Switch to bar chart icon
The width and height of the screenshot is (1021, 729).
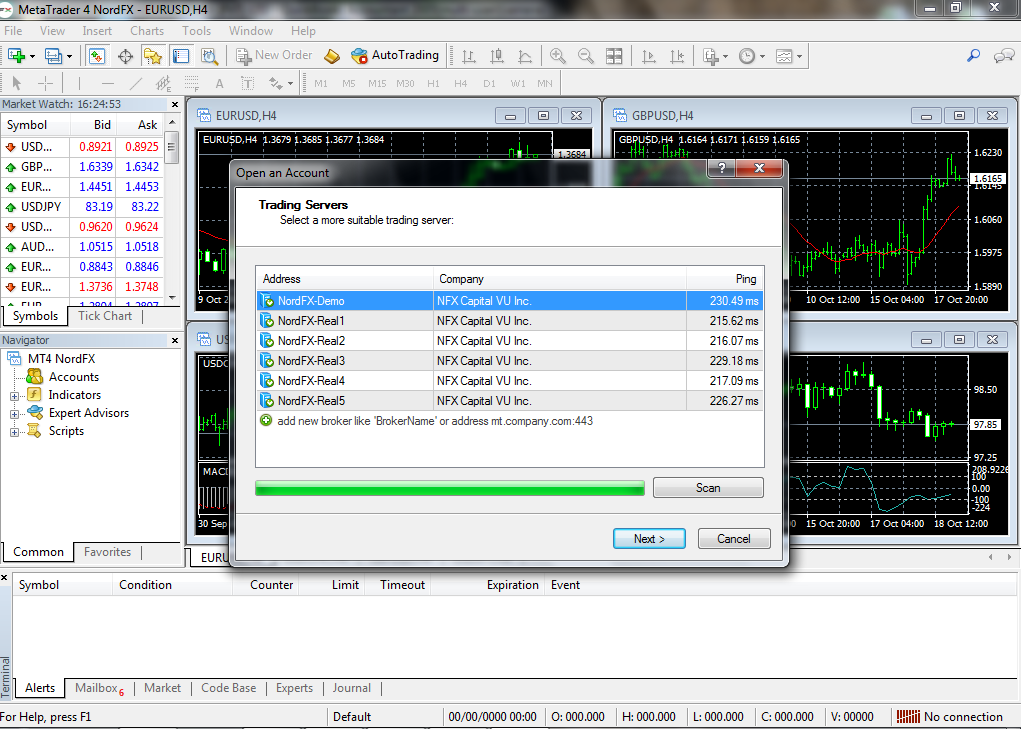tap(468, 56)
